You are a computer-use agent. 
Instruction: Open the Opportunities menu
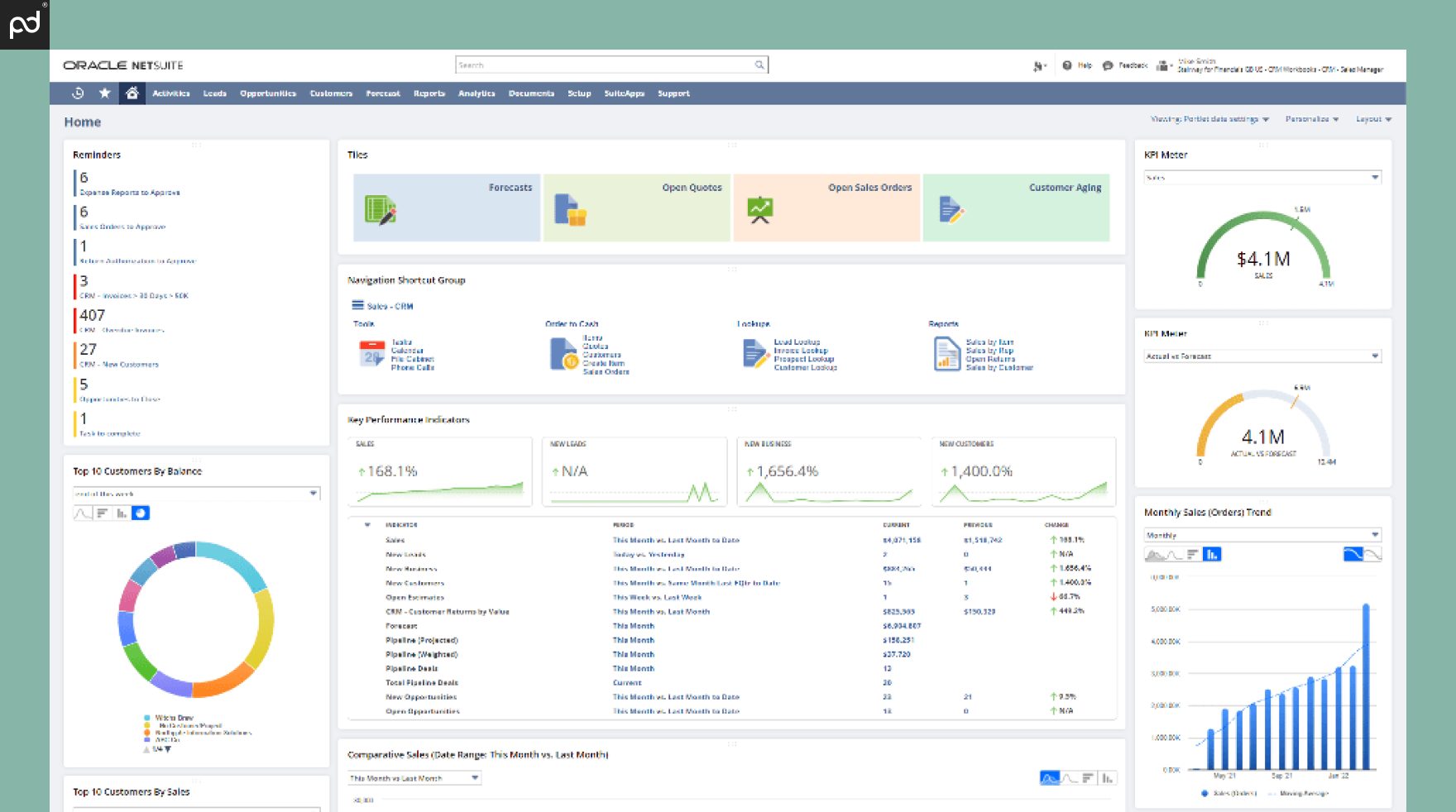[266, 93]
